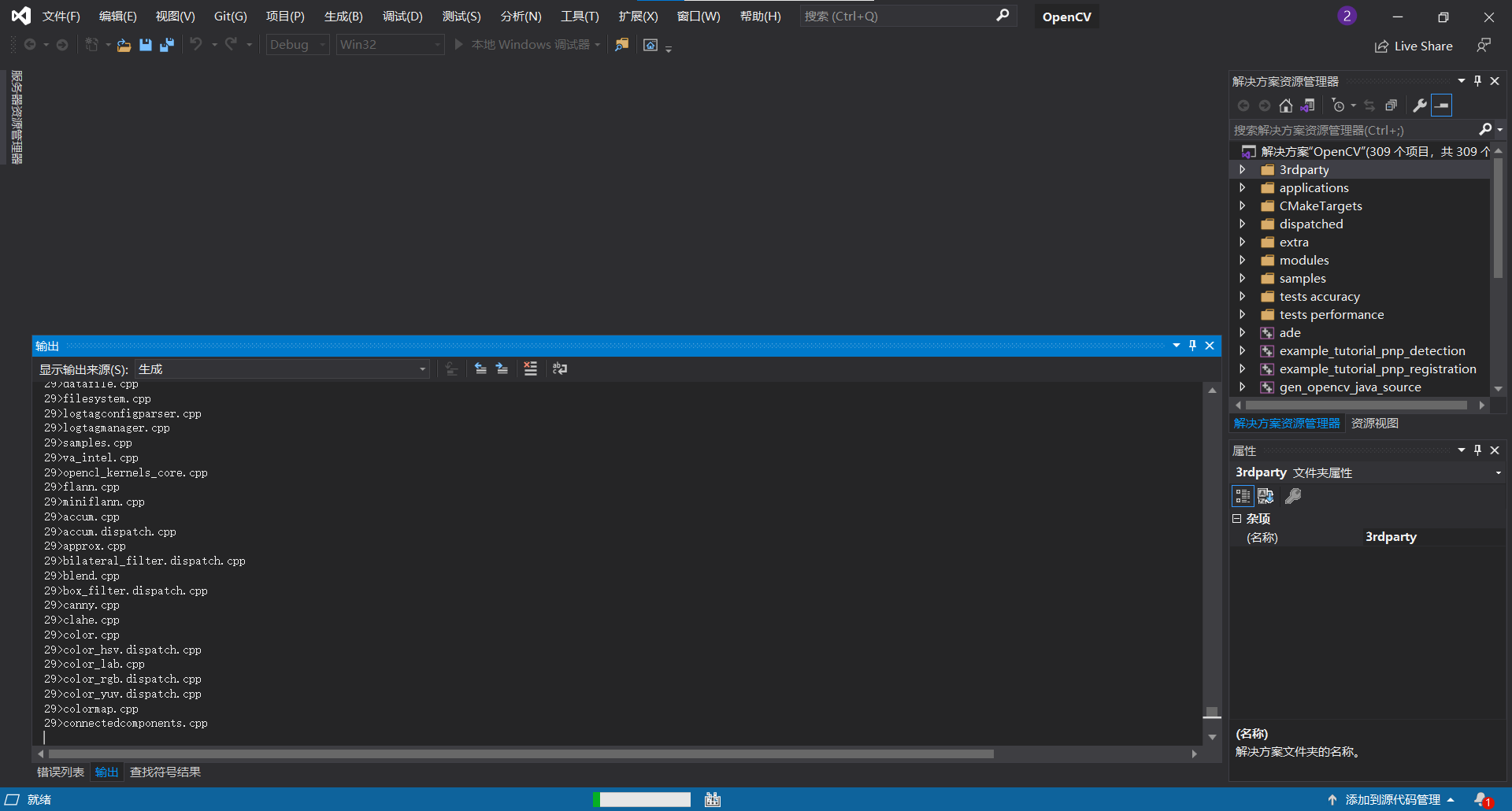Expand the 3rdparty folder node
This screenshot has height=811, width=1512.
[1243, 170]
